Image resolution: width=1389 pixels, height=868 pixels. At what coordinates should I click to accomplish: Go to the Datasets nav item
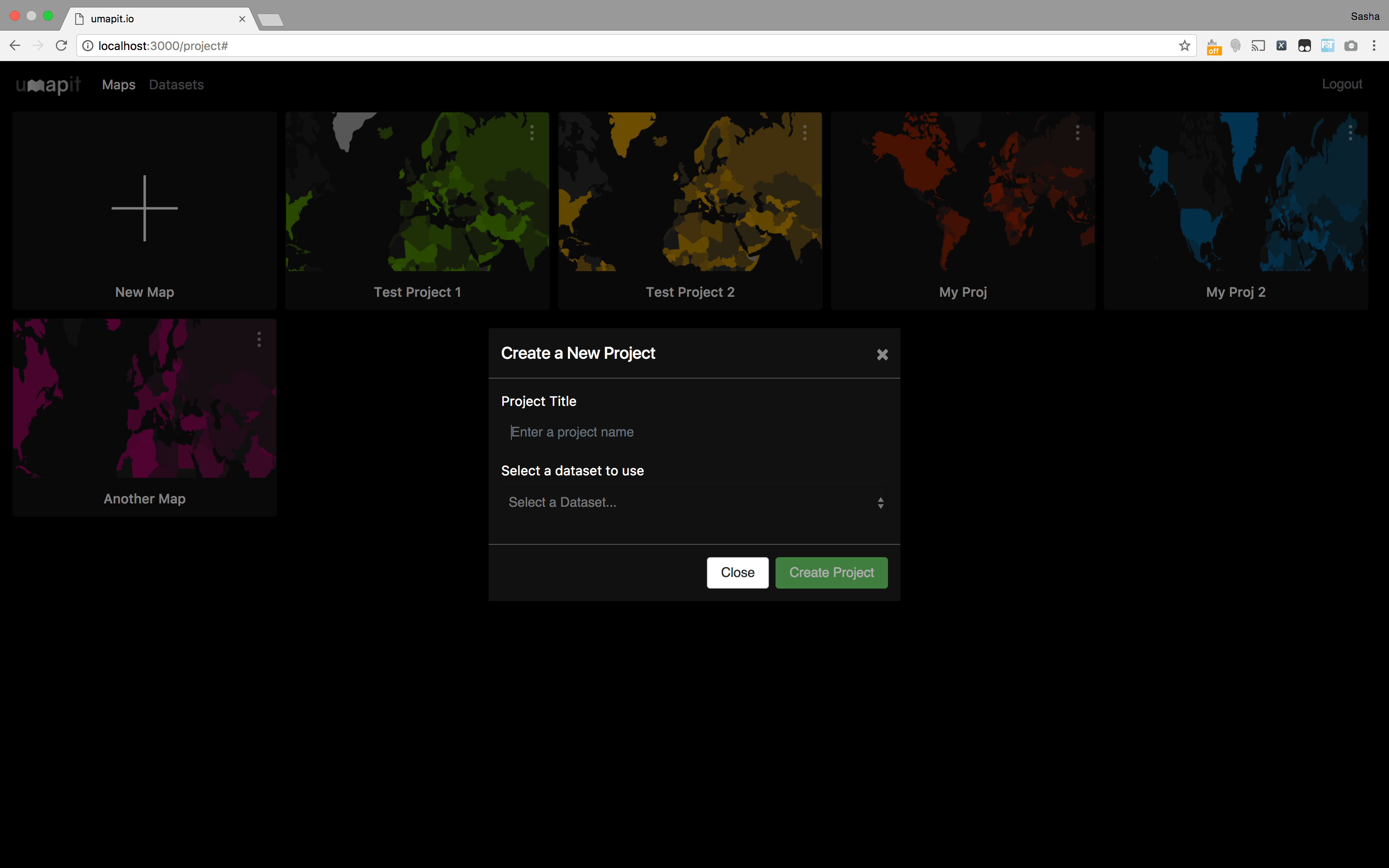point(176,84)
